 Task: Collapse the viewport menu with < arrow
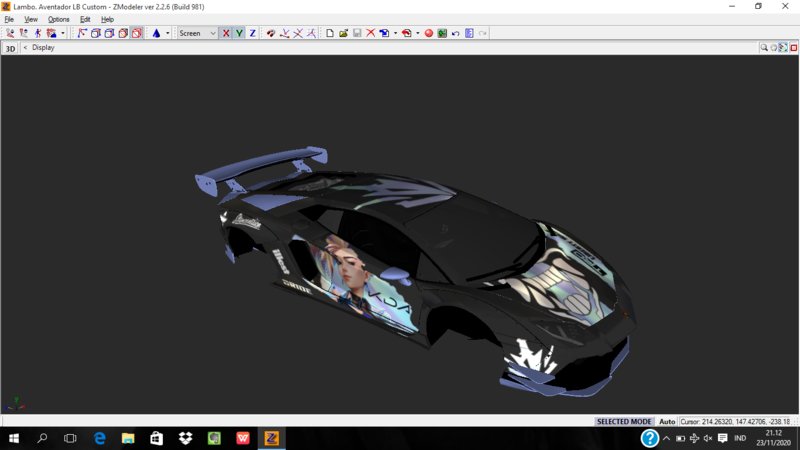[25, 47]
